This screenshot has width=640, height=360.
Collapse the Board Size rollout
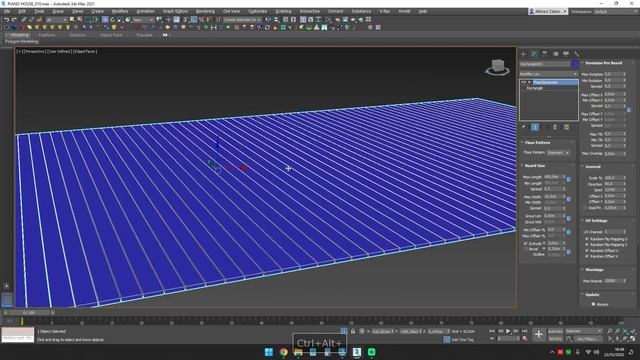click(534, 166)
